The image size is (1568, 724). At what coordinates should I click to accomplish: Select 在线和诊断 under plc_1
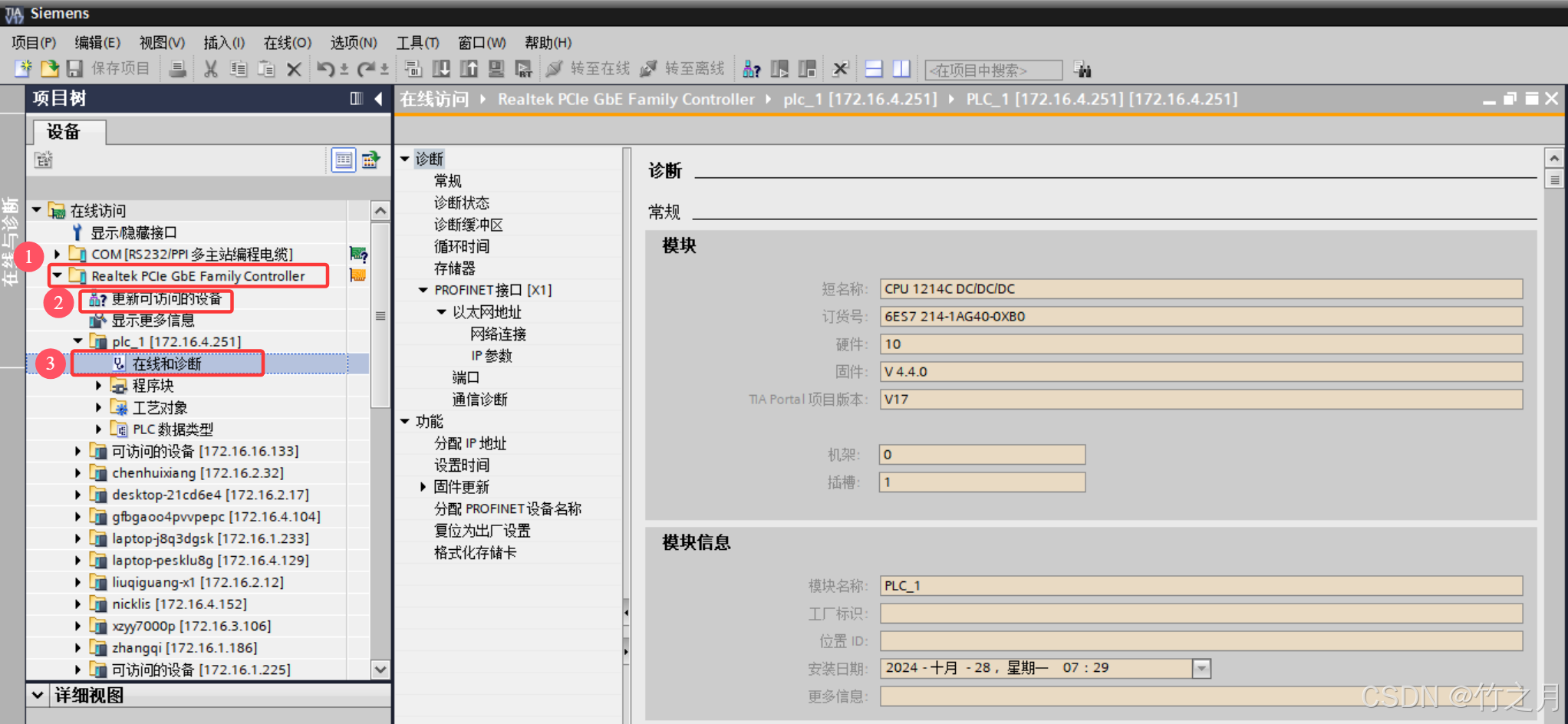tap(167, 364)
